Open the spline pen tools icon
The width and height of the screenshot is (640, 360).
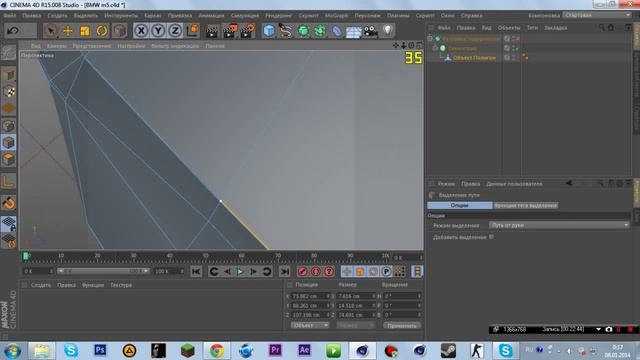pyautogui.click(x=286, y=31)
